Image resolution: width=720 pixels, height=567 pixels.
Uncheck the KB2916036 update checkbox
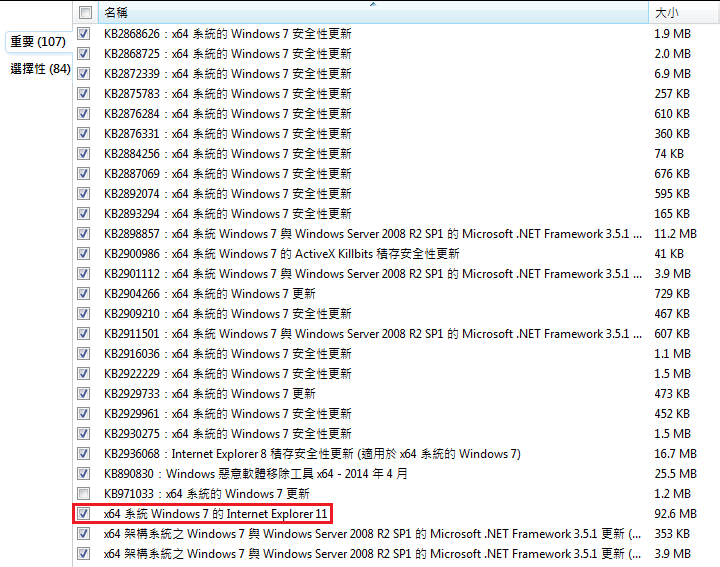click(x=84, y=354)
